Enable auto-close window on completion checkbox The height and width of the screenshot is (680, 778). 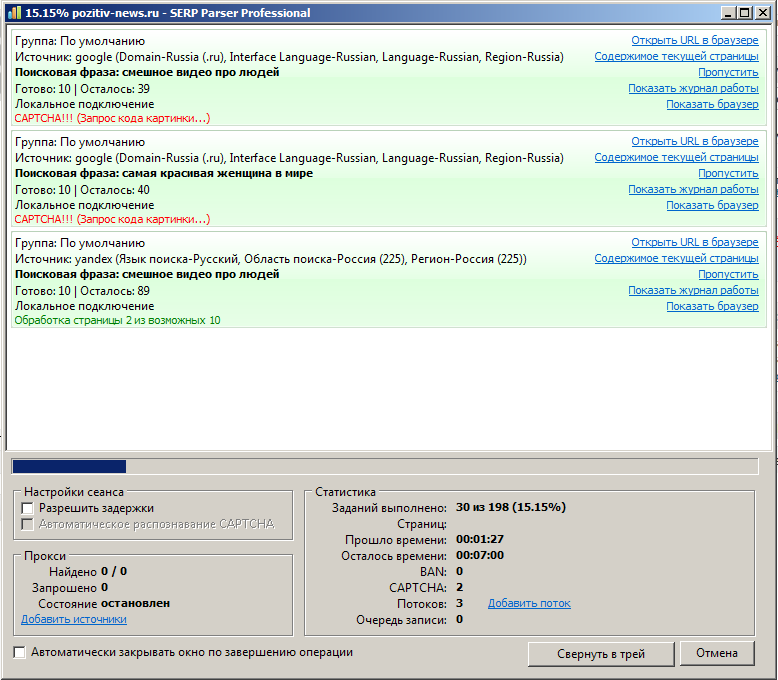19,652
